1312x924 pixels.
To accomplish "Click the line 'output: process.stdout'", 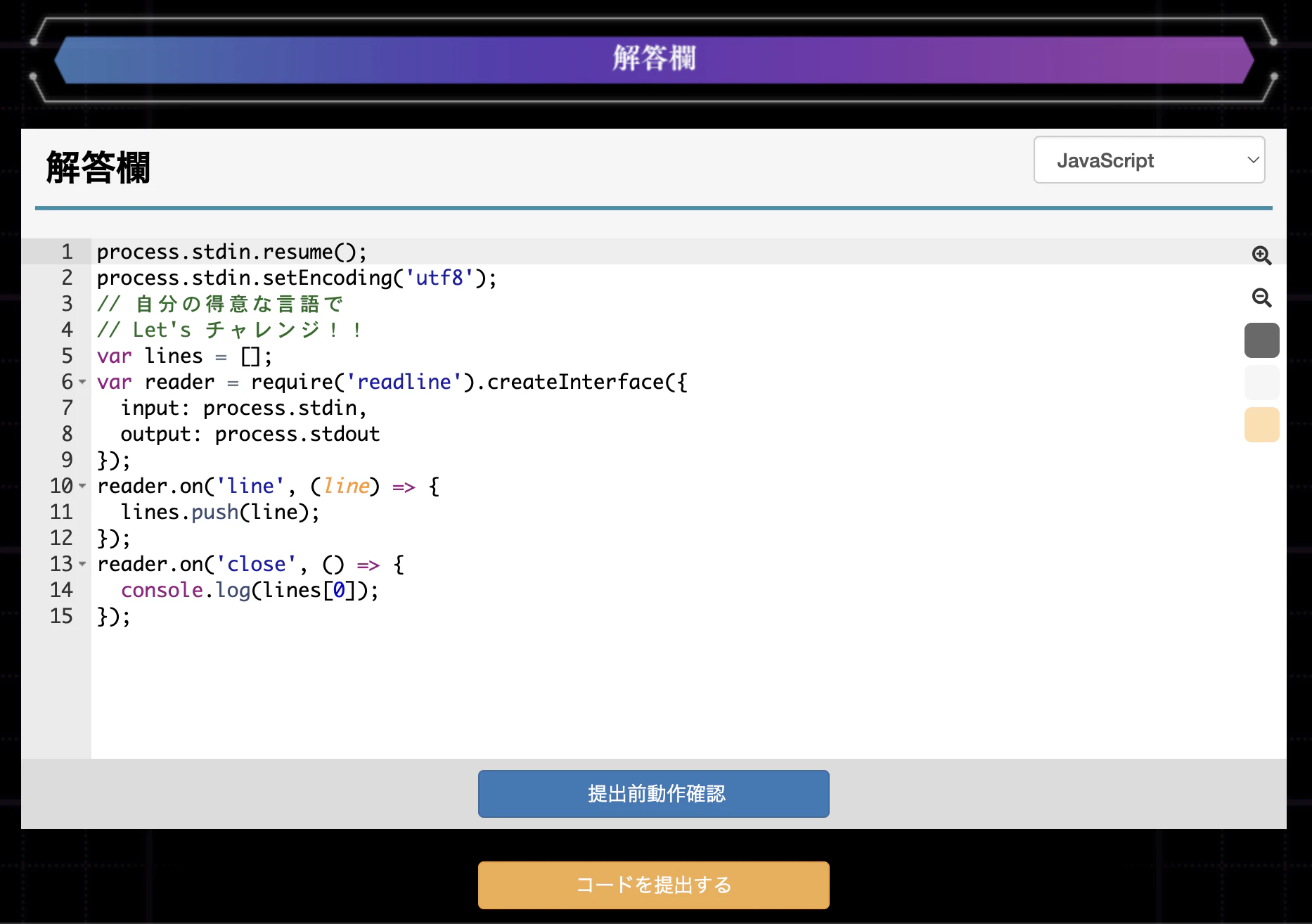I will point(250,434).
